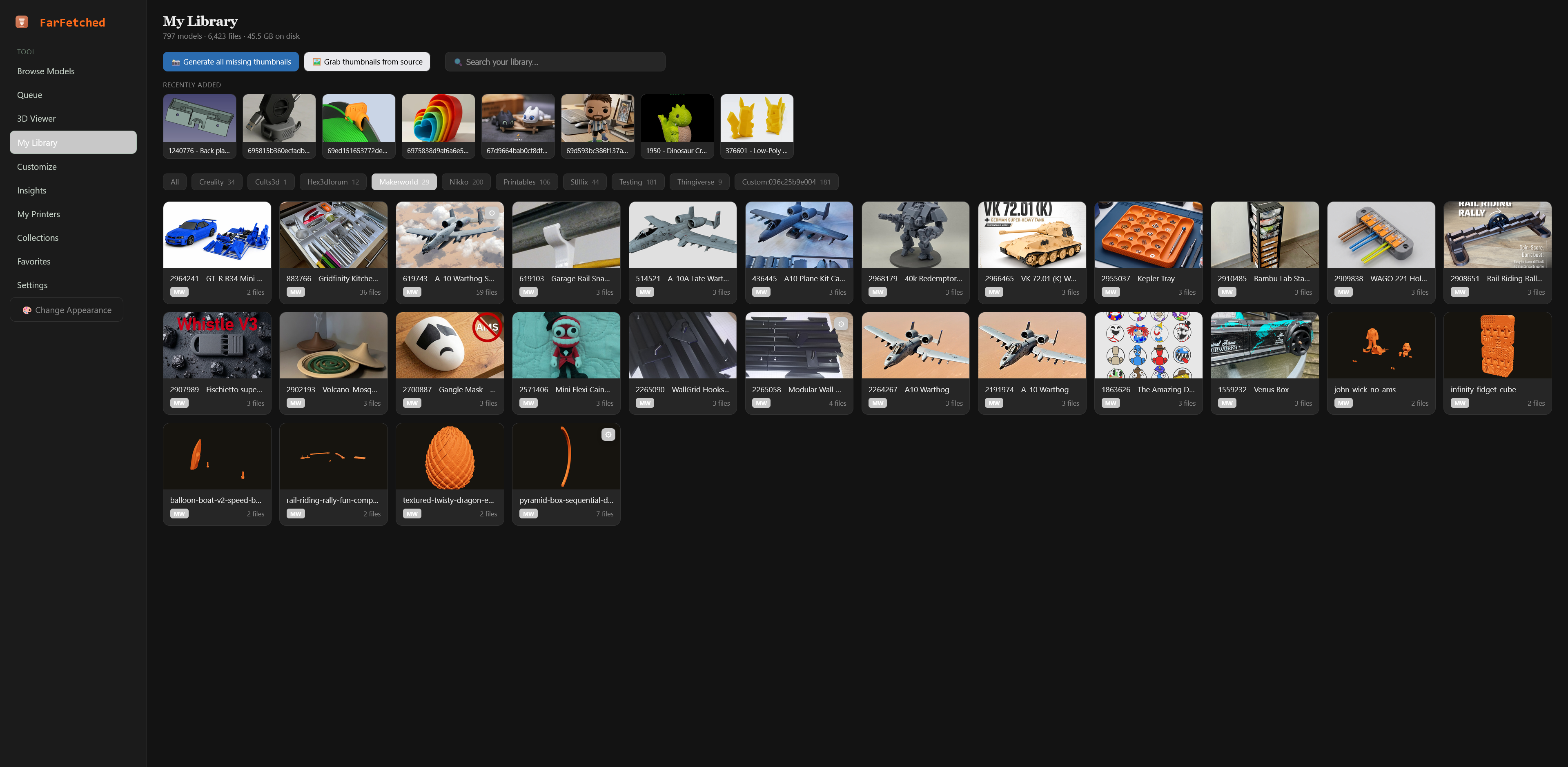The width and height of the screenshot is (1568, 767).
Task: Open The Amazing Digital Circus thumbnail
Action: 1148,346
